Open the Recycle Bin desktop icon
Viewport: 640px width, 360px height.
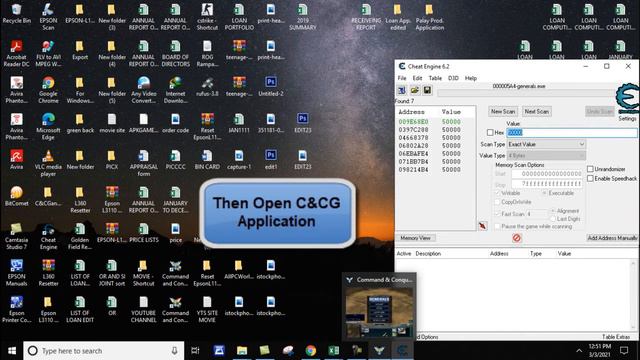click(16, 13)
